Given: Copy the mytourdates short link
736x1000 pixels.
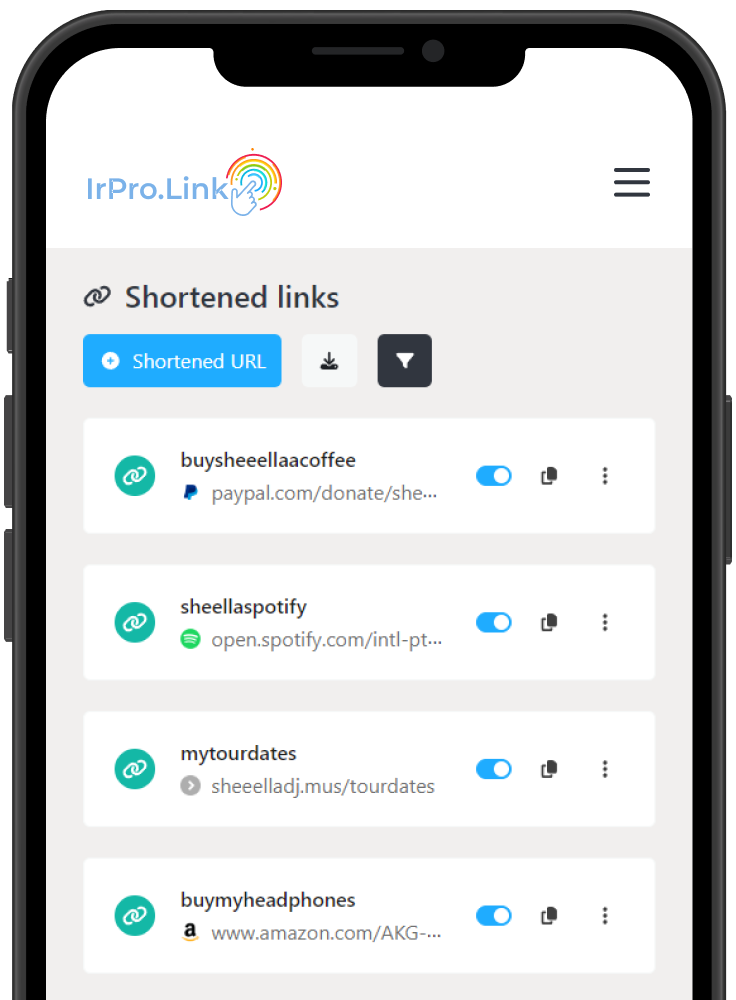Looking at the screenshot, I should (x=549, y=769).
